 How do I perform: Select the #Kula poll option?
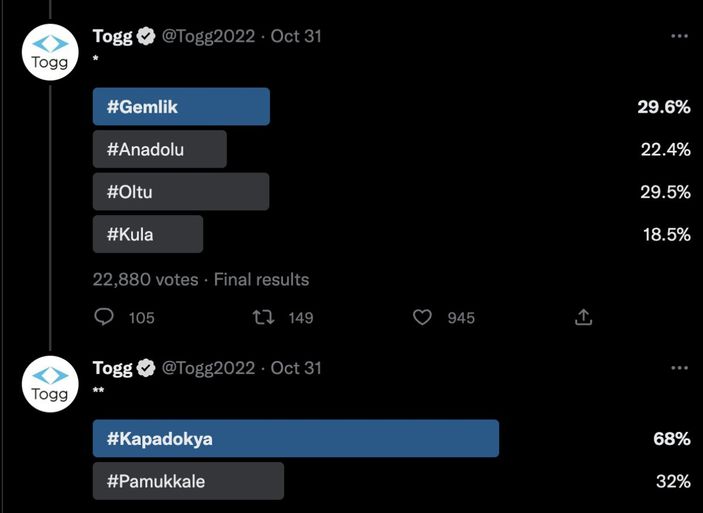coord(148,234)
